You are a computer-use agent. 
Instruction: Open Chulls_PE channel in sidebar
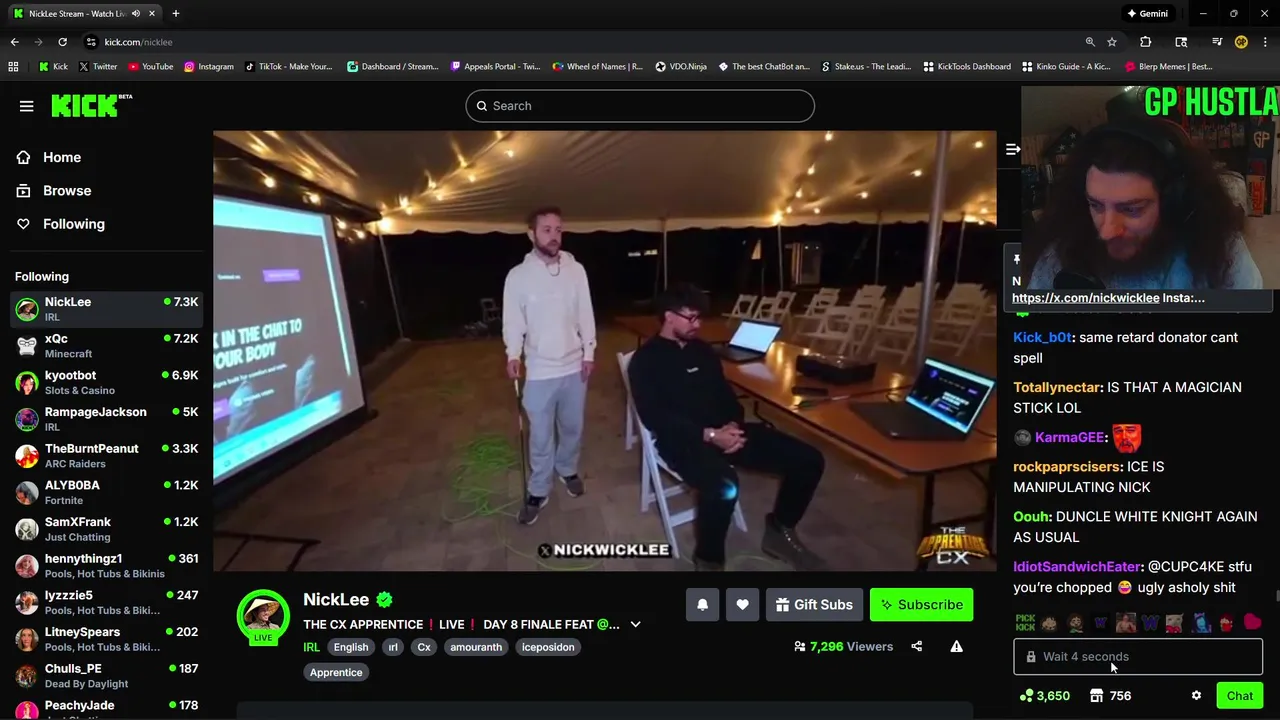coord(107,675)
